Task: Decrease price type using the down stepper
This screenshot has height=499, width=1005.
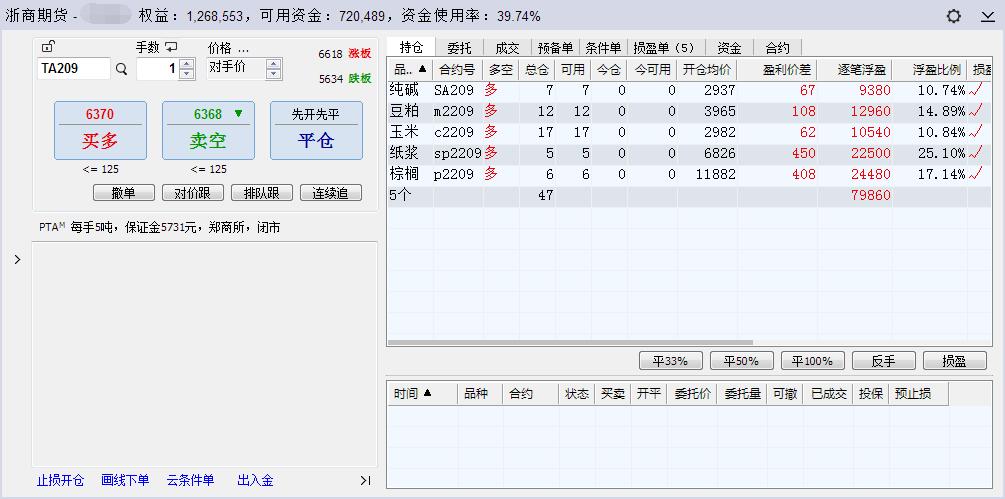Action: (x=273, y=74)
